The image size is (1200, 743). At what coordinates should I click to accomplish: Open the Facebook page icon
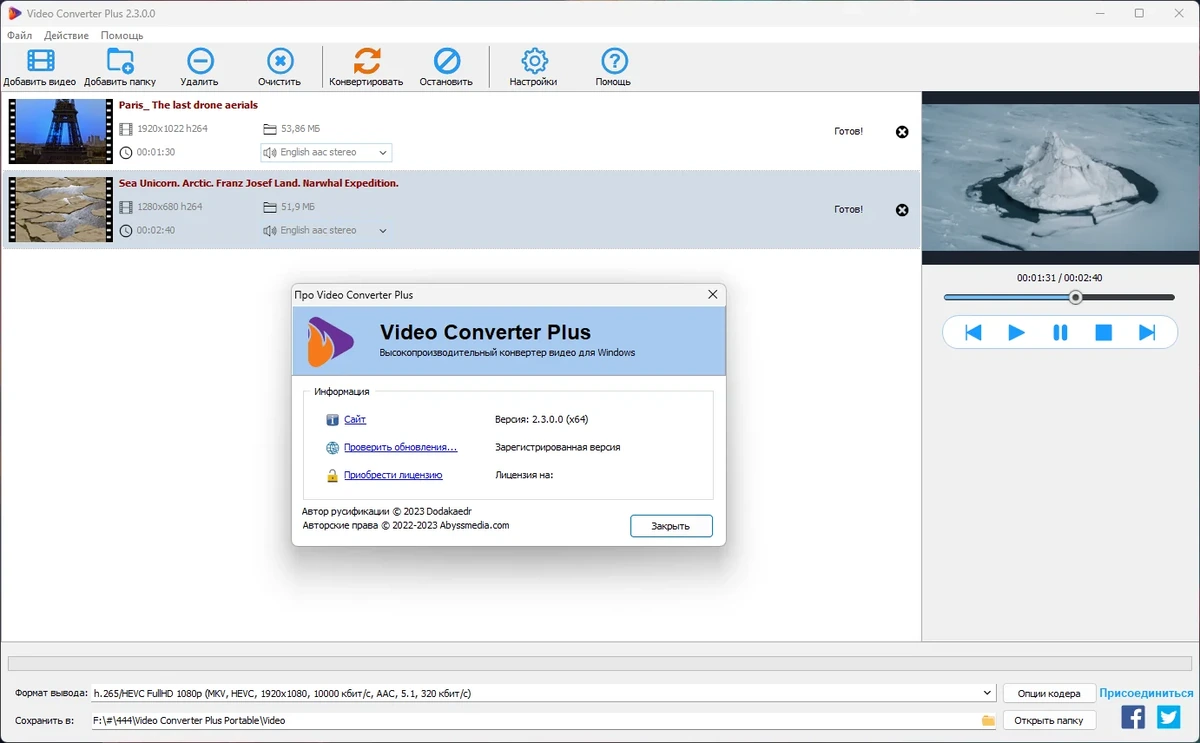pos(1133,717)
